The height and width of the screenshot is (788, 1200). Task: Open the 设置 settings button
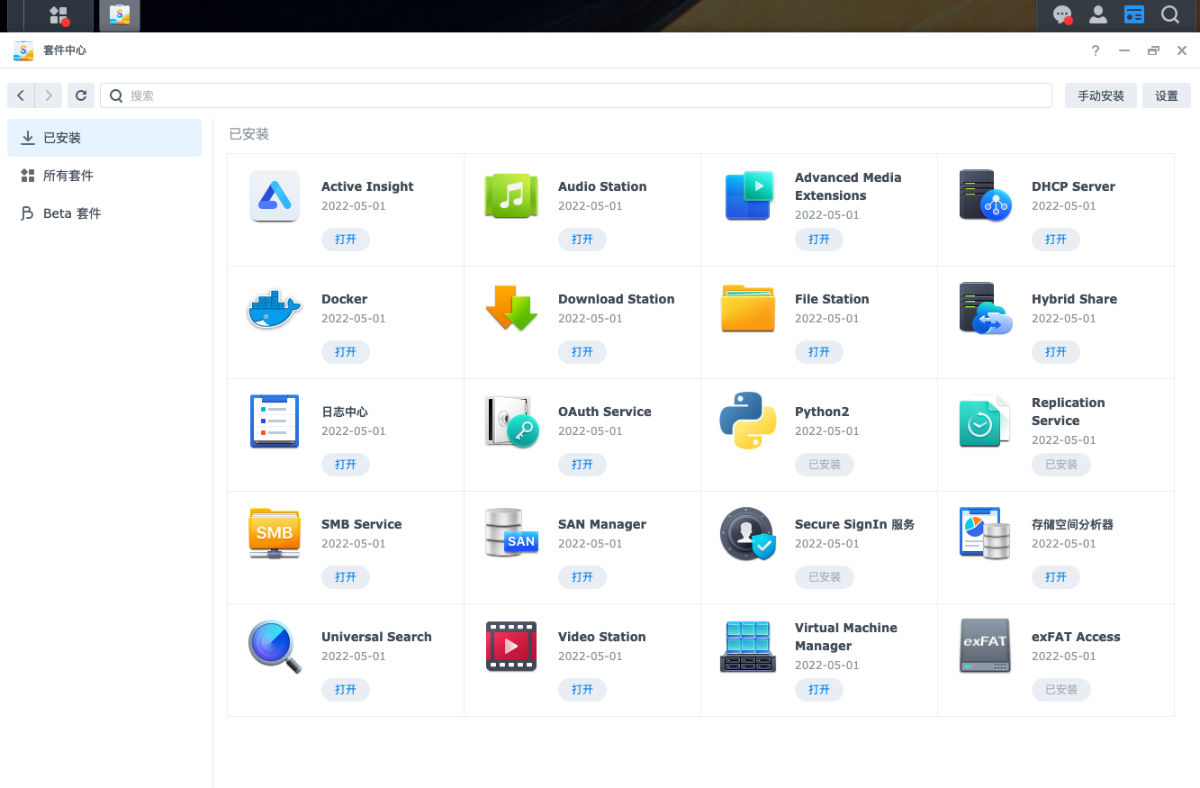1166,95
